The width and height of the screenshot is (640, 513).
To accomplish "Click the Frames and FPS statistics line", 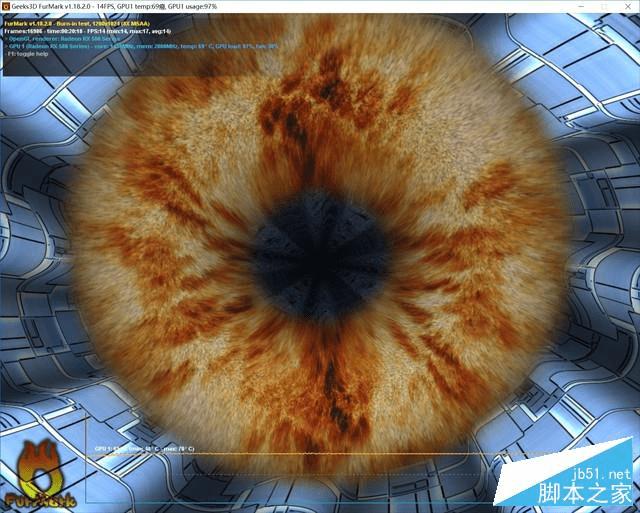I will tap(88, 31).
